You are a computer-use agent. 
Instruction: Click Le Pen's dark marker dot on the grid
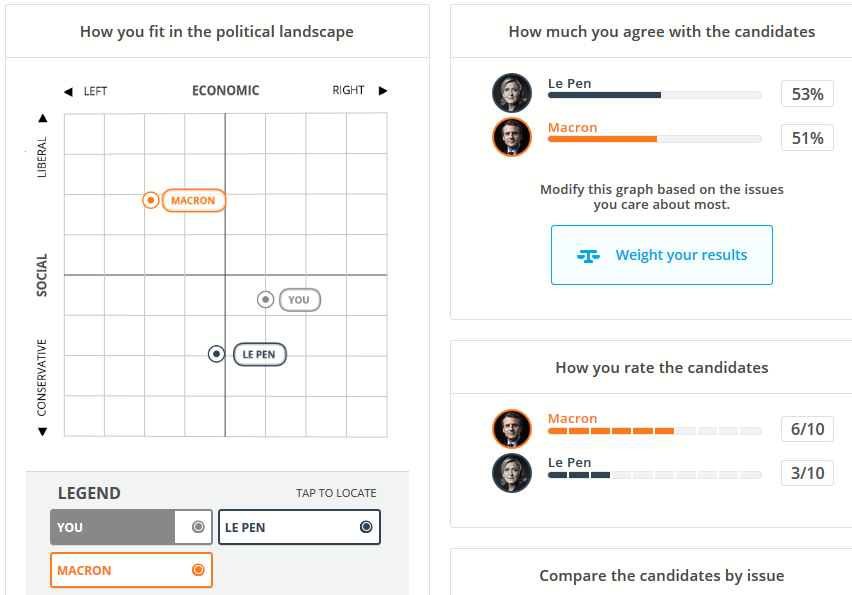(x=216, y=354)
